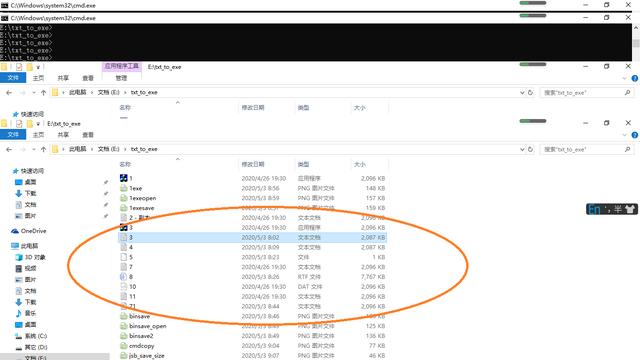Click search box in rear Explorer window

[x=587, y=93]
